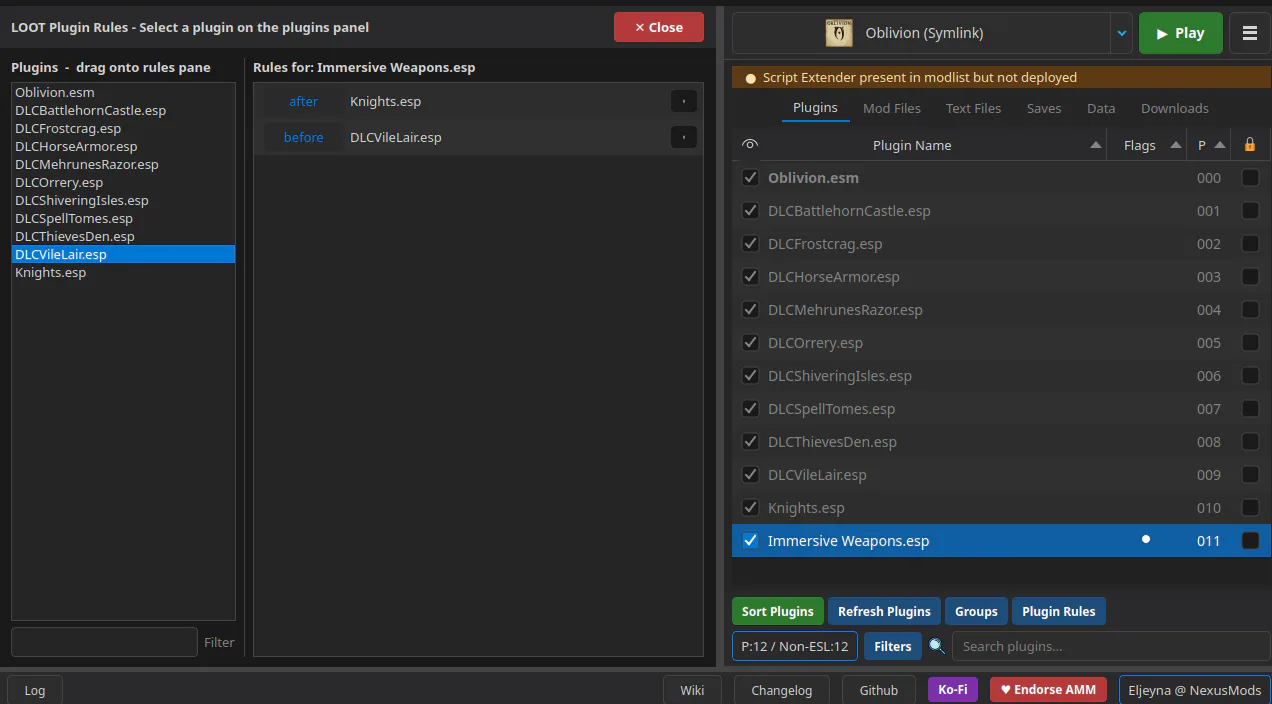Open the Filters button
Viewport: 1272px width, 704px height.
[x=893, y=646]
